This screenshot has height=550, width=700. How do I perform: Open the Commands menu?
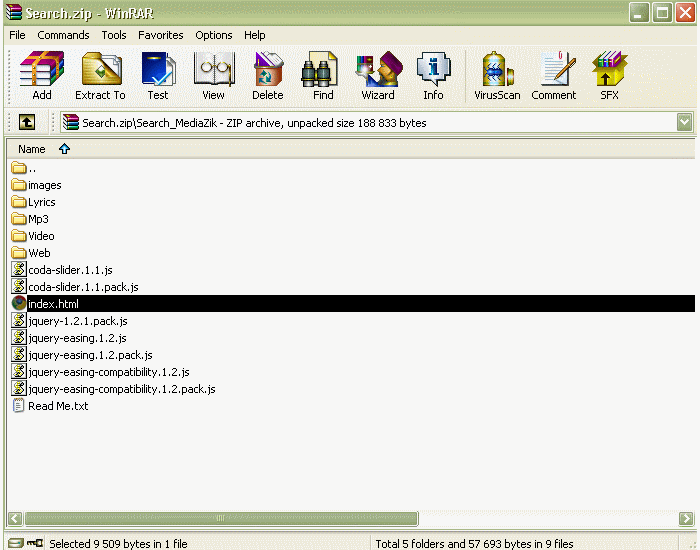click(x=63, y=35)
